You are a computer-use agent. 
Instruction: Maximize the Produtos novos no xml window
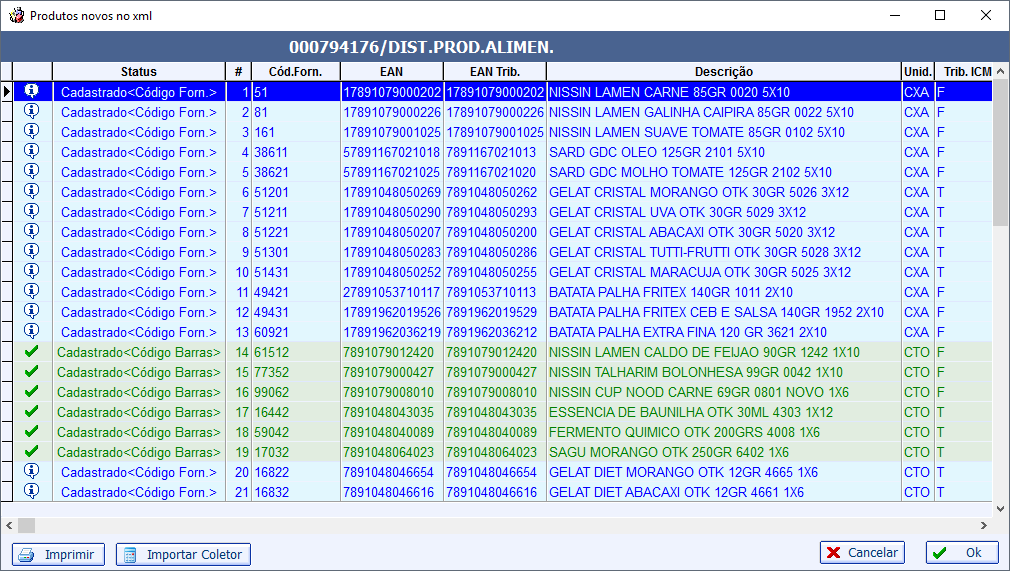click(x=940, y=15)
